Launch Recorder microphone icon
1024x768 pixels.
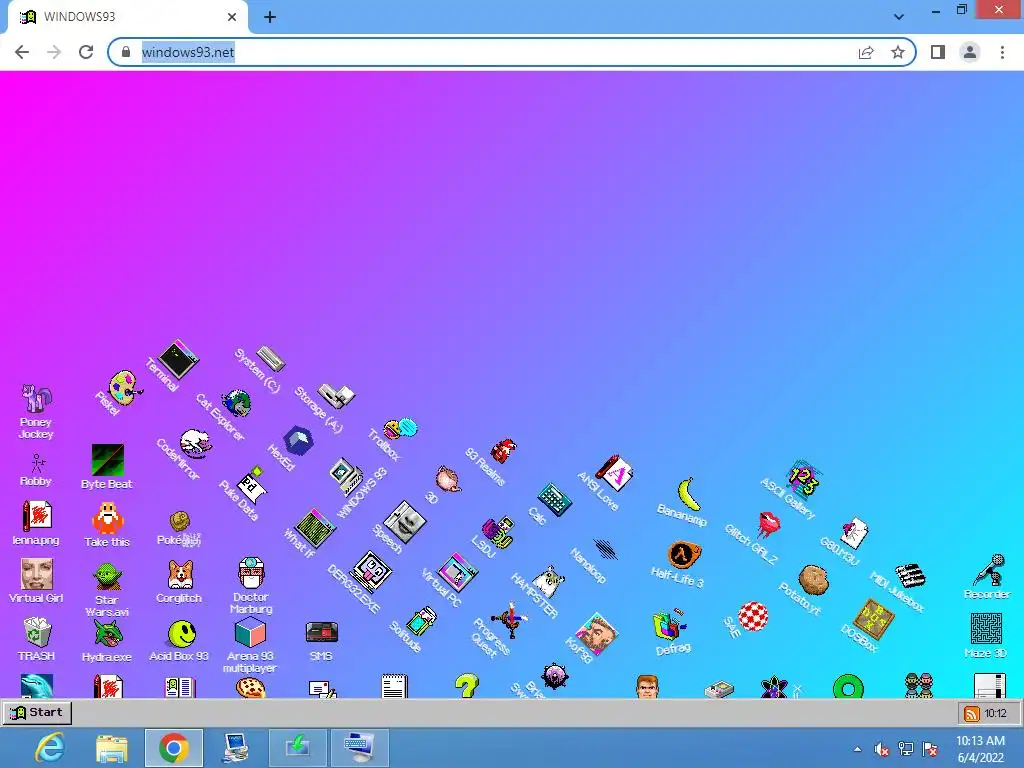(989, 569)
